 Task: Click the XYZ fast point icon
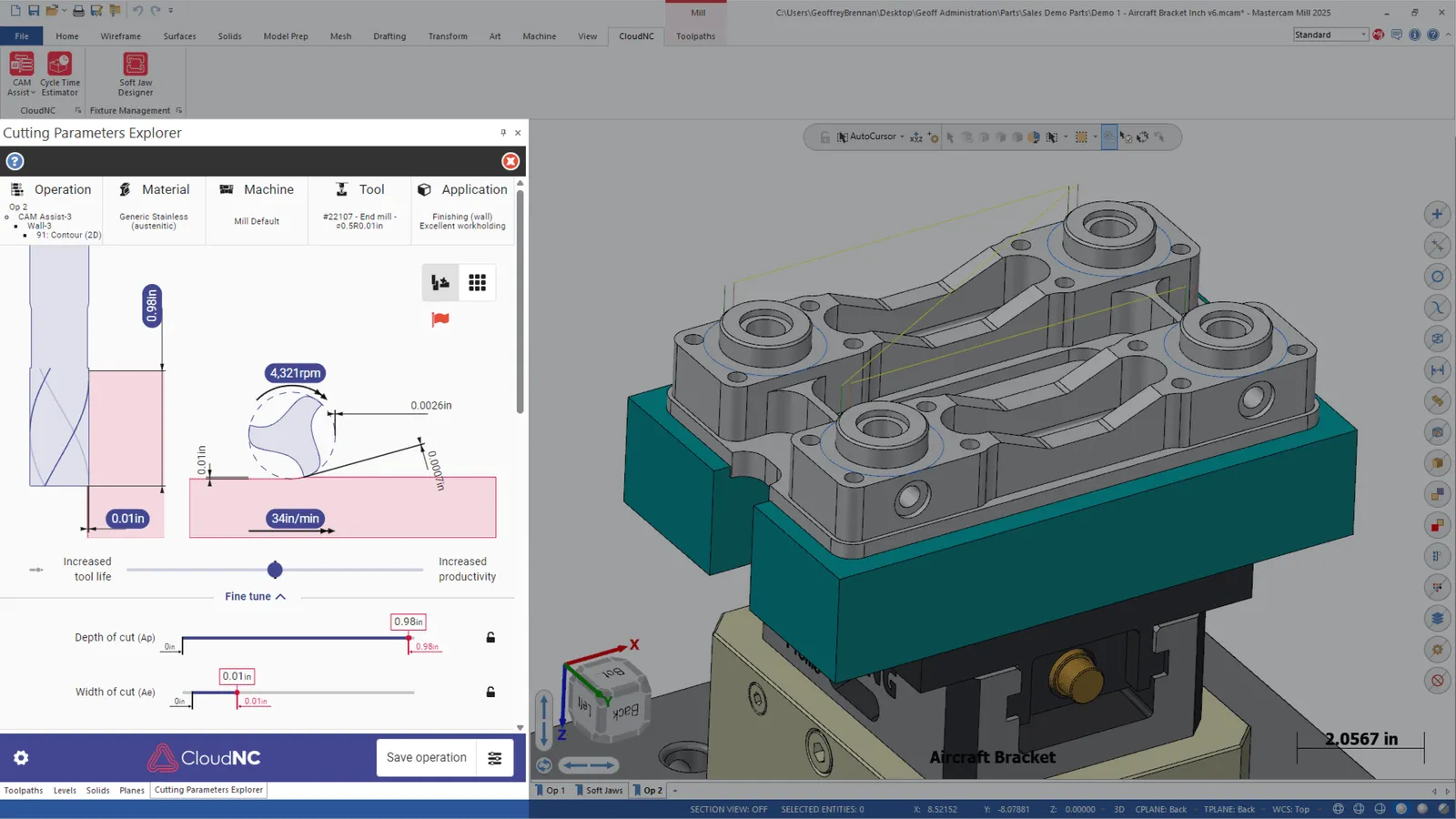[916, 137]
